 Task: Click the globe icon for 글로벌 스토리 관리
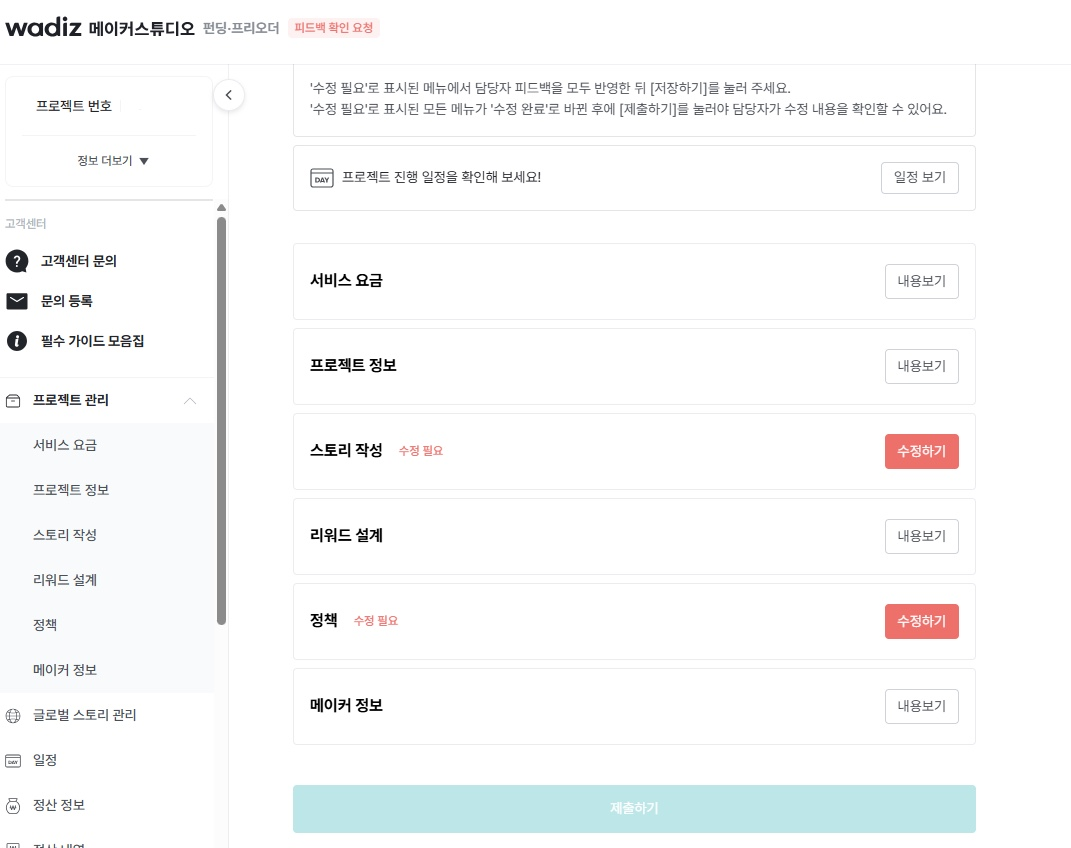pos(14,715)
